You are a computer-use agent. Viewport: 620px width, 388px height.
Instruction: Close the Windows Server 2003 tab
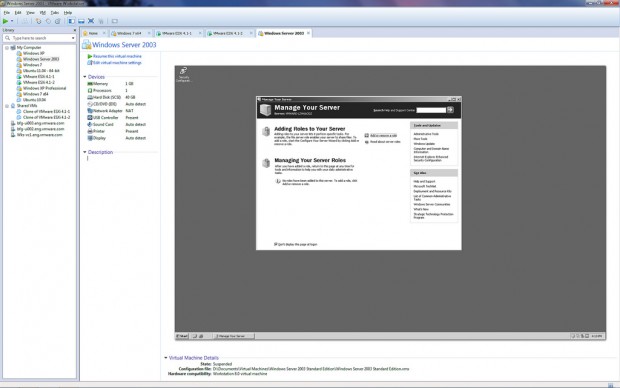[x=308, y=33]
